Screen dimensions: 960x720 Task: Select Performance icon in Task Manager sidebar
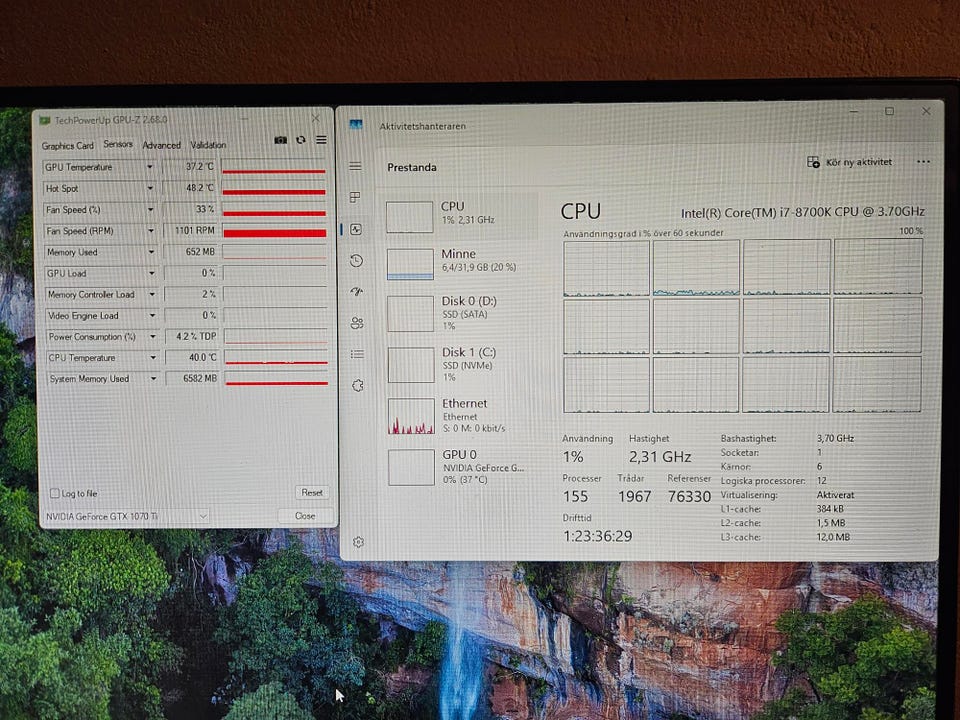coord(356,230)
